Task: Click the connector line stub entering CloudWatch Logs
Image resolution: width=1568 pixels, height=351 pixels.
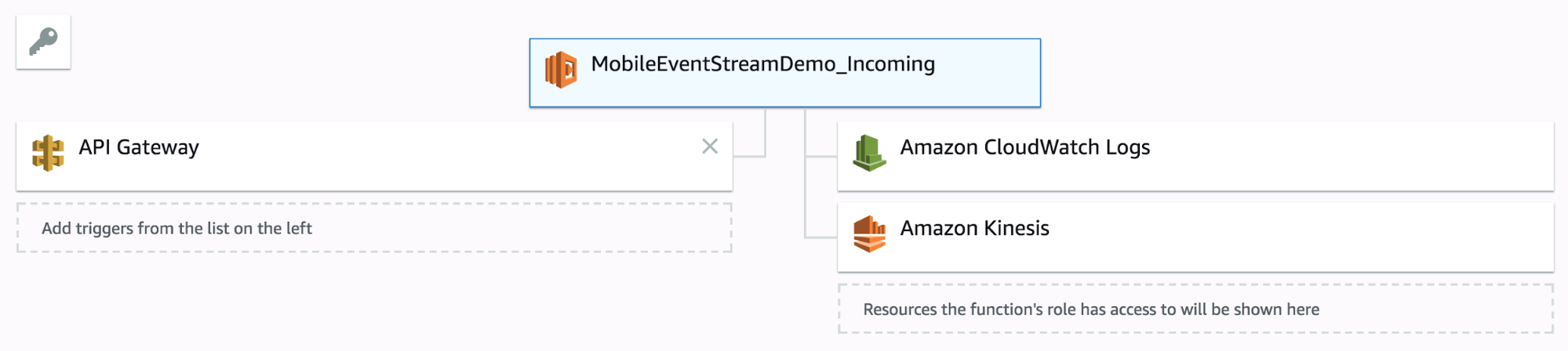Action: pos(821,157)
